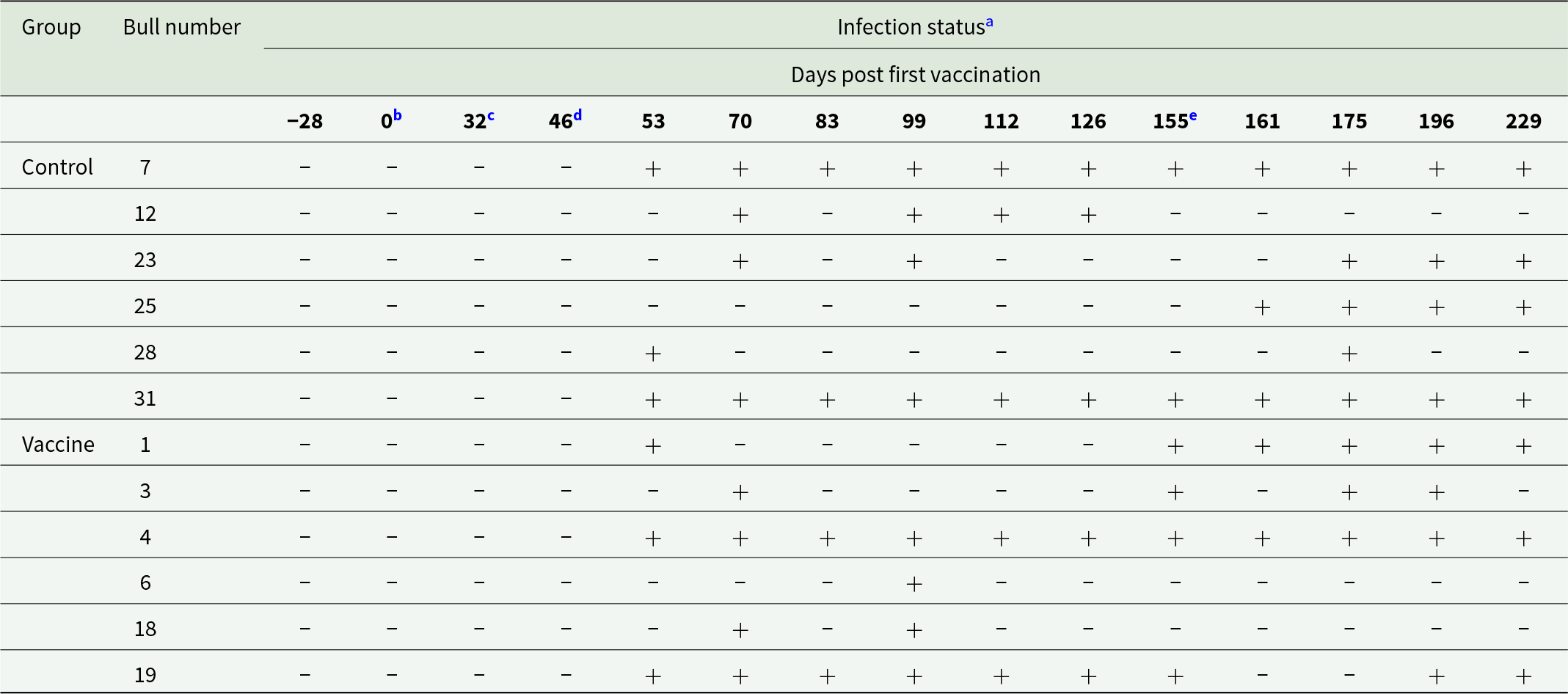Select the −28 day column header
The height and width of the screenshot is (694, 1568).
coord(305,121)
